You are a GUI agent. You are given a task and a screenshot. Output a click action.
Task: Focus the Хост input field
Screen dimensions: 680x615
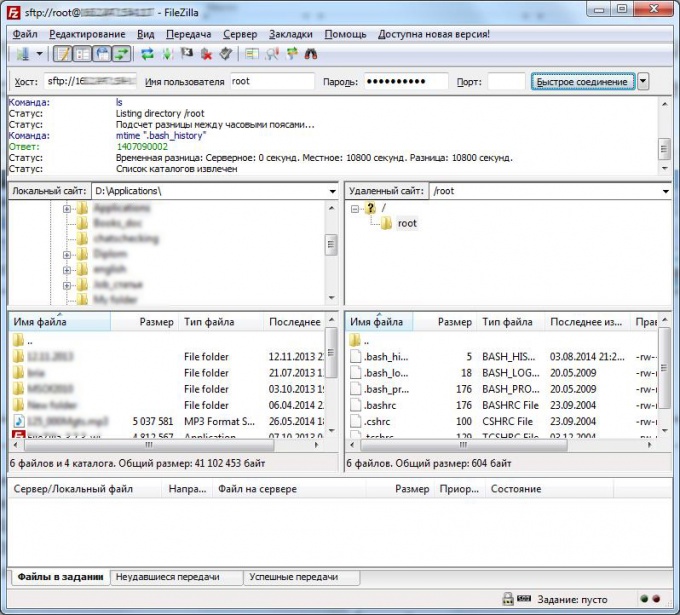point(90,81)
